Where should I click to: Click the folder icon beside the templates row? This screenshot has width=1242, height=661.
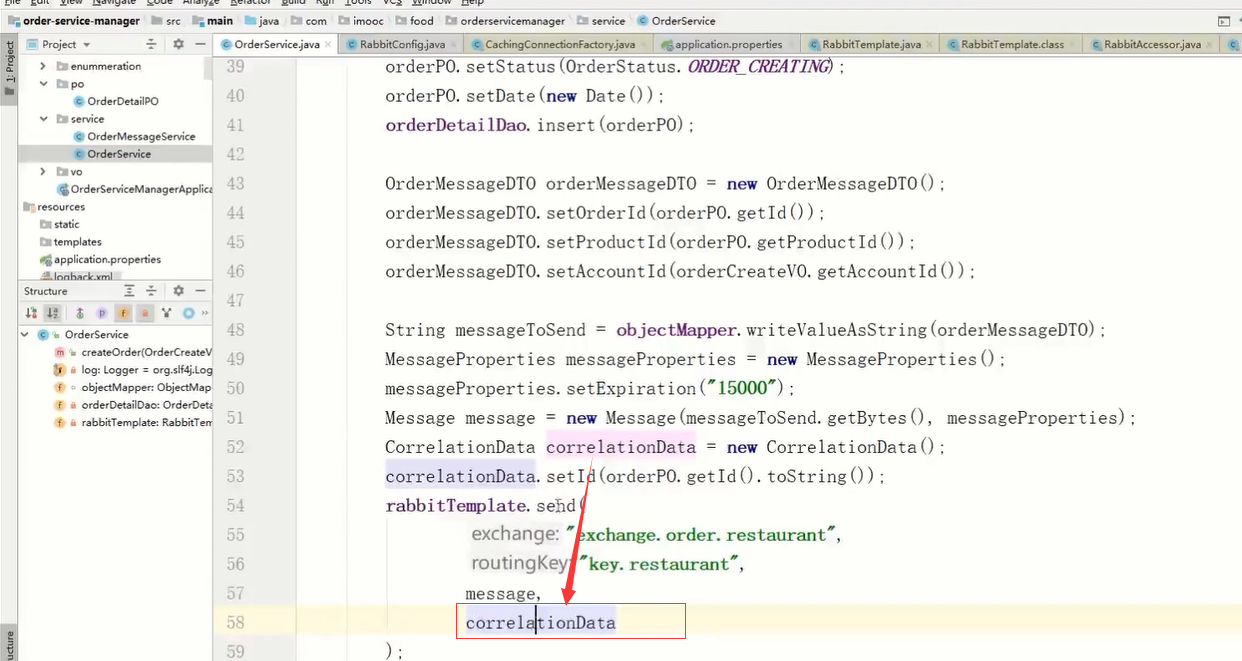(45, 242)
